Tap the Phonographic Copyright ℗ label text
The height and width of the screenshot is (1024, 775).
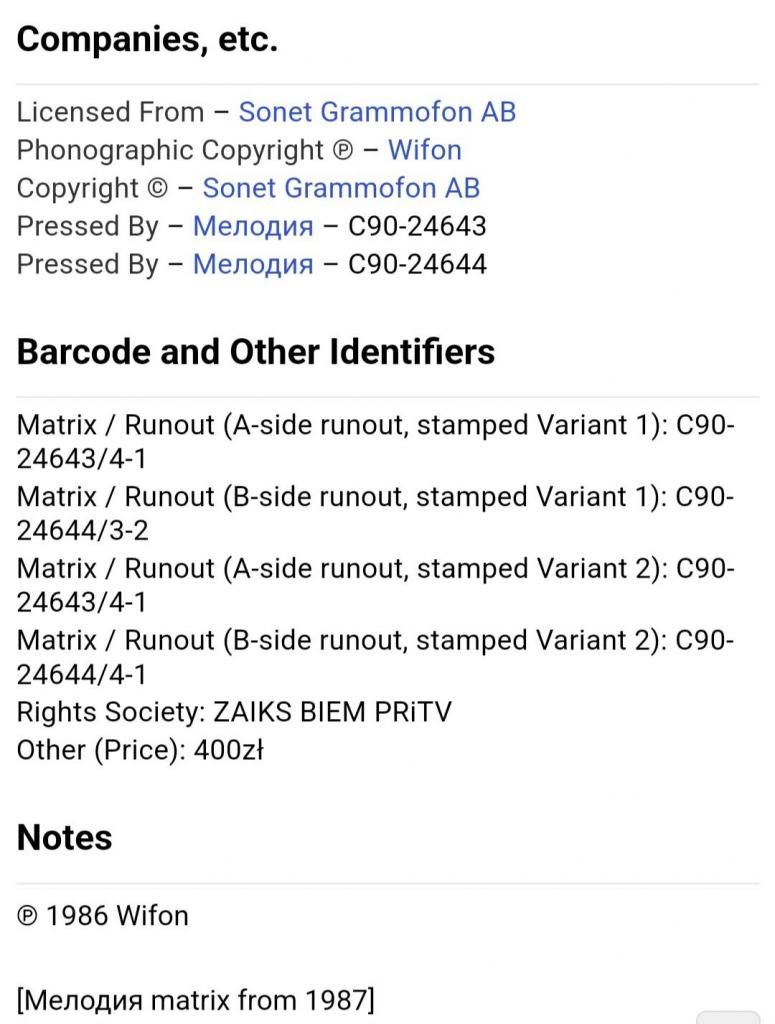pos(185,150)
